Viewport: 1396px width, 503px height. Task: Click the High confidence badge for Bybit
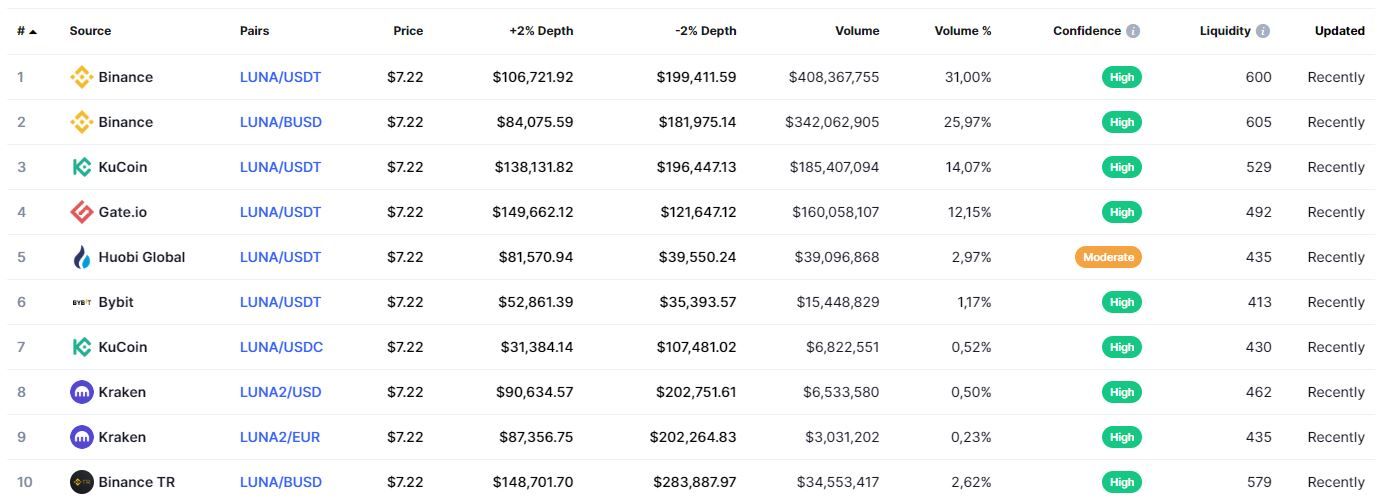tap(1122, 302)
